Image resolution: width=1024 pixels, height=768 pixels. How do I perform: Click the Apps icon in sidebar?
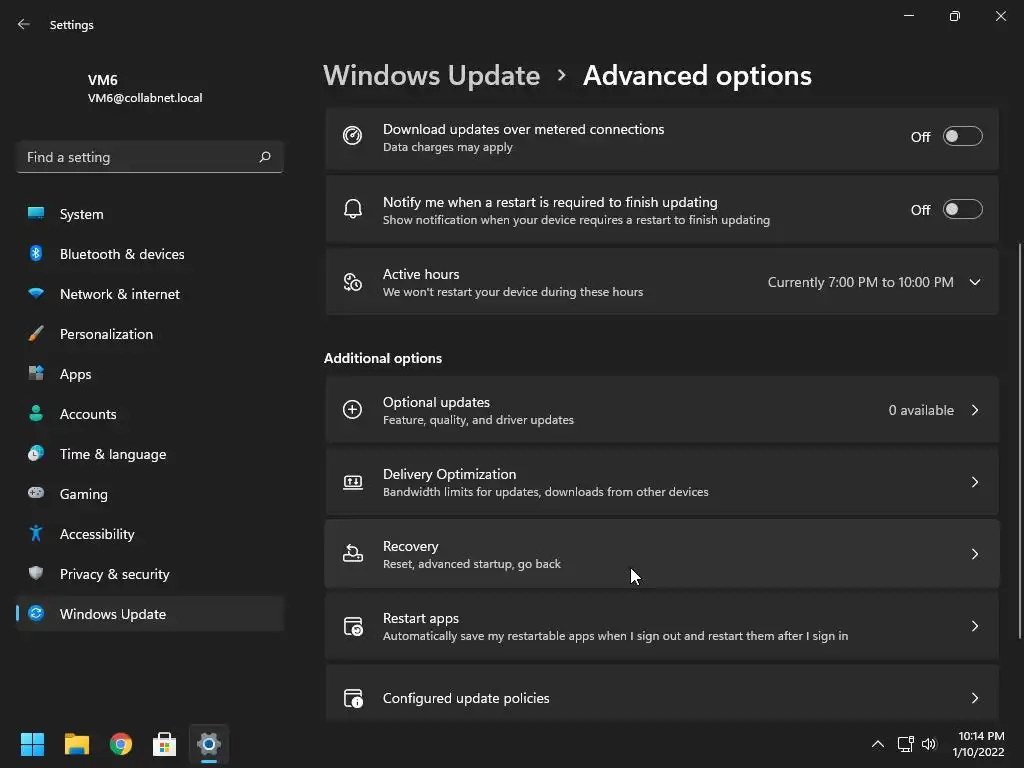click(36, 374)
